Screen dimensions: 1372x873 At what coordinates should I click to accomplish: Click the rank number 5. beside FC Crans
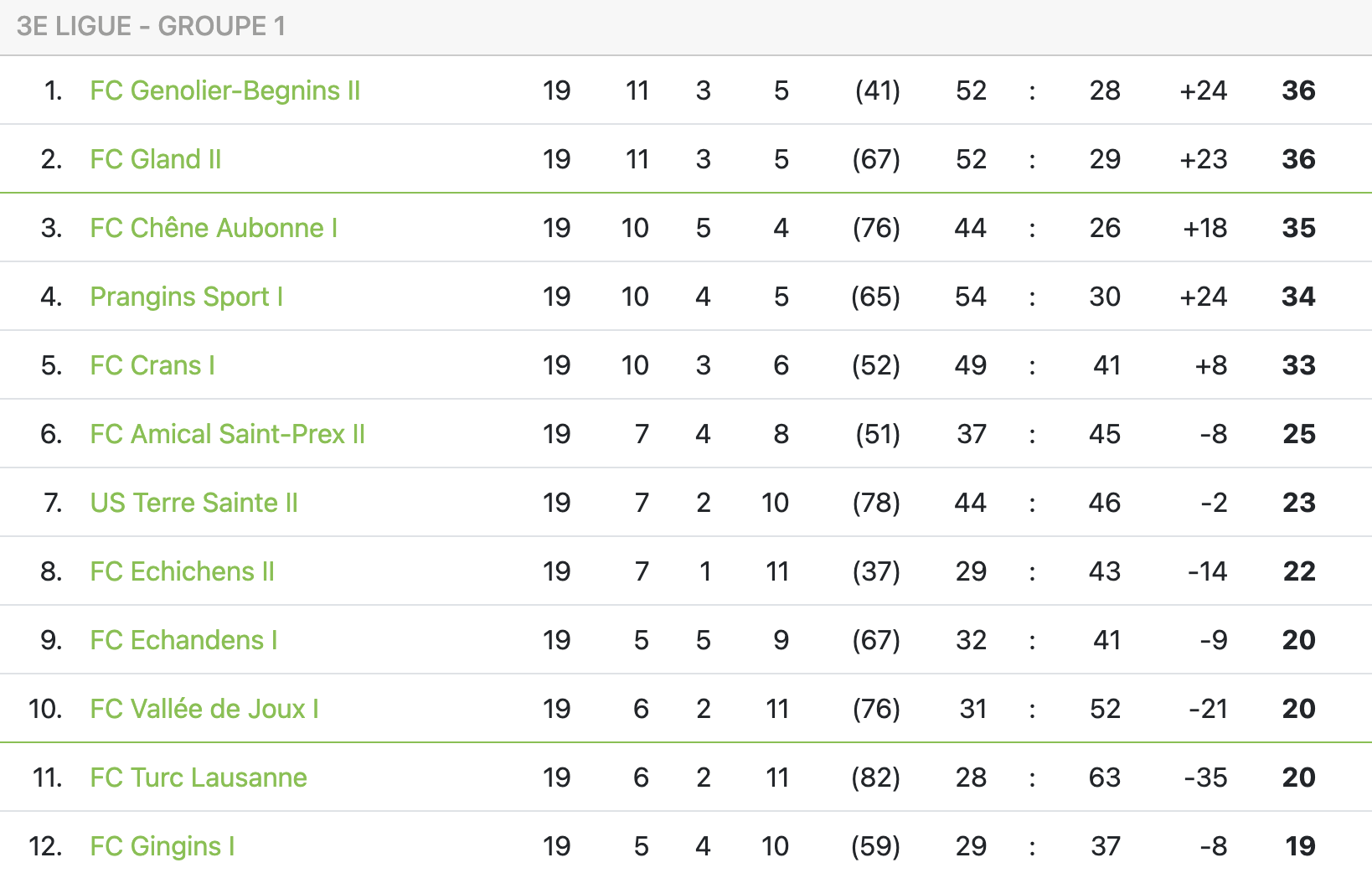[x=52, y=365]
